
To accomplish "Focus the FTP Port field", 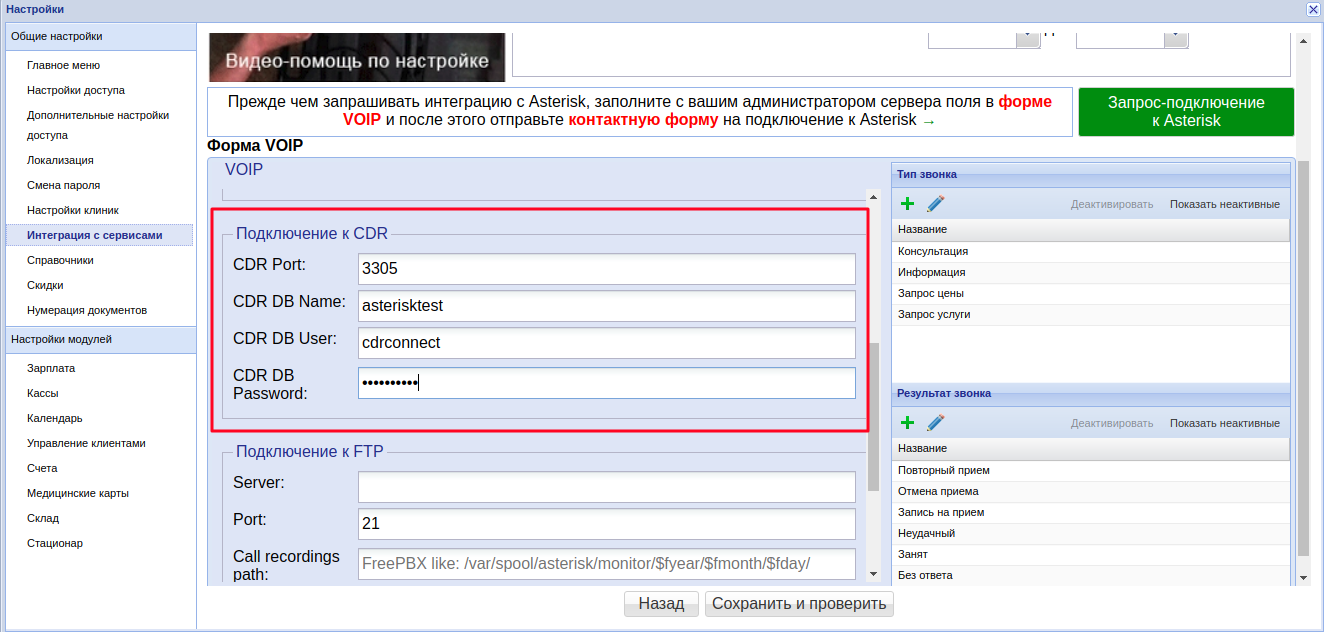I will point(607,524).
